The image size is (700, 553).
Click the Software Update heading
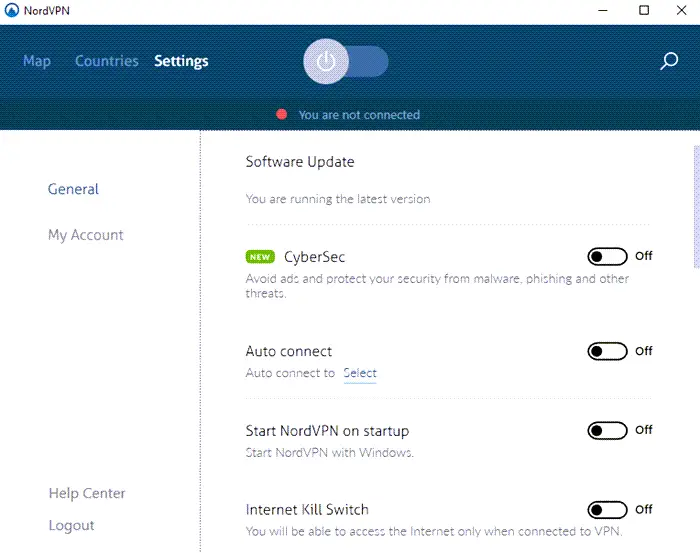(x=300, y=162)
